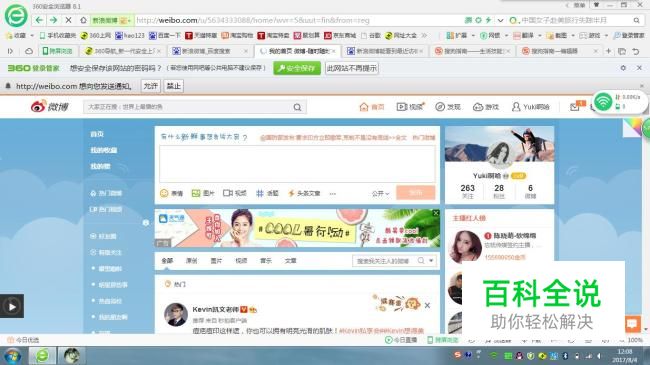Open the Yuki profile avatar picture
650x365 pixels.
(x=500, y=154)
